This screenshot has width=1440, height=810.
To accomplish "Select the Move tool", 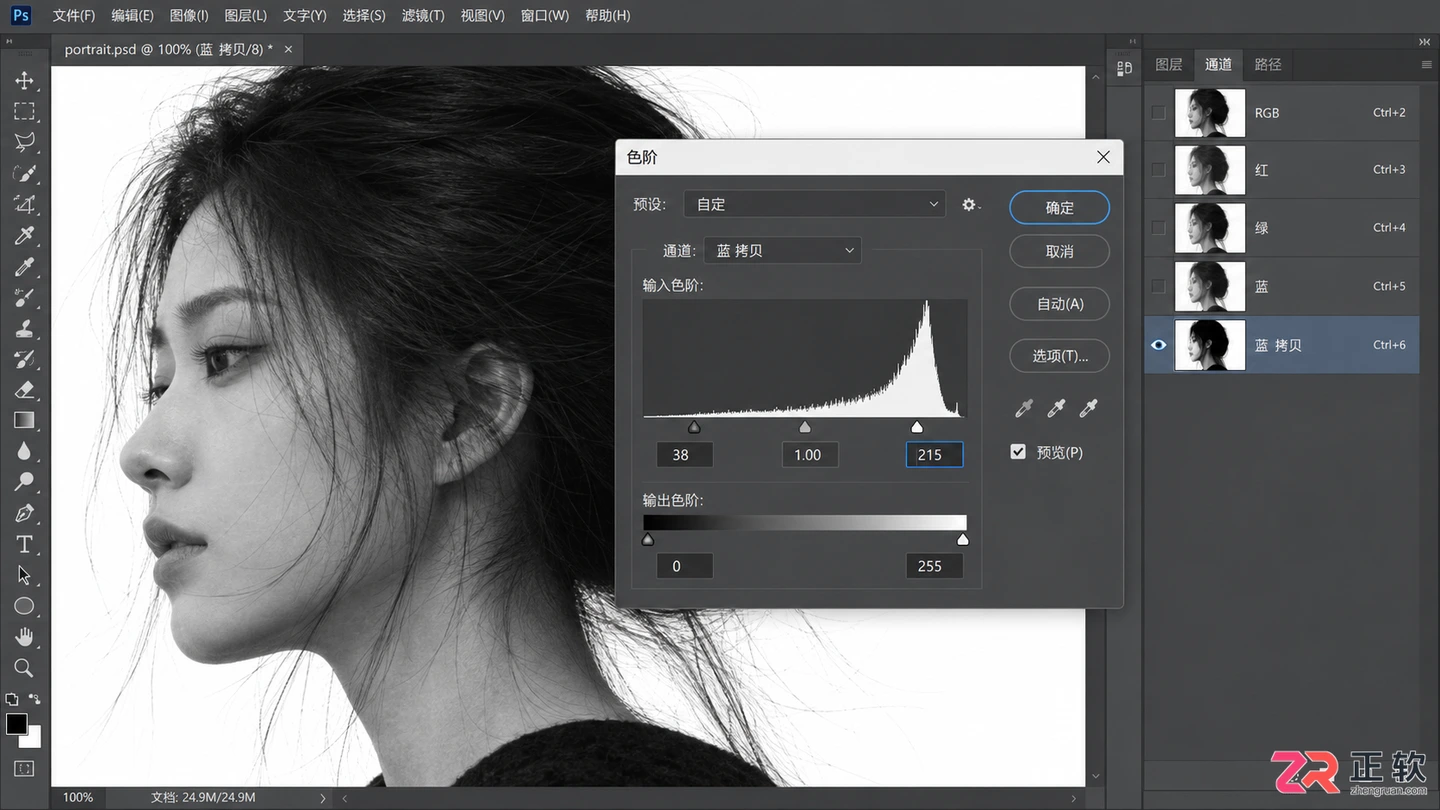I will [x=24, y=80].
